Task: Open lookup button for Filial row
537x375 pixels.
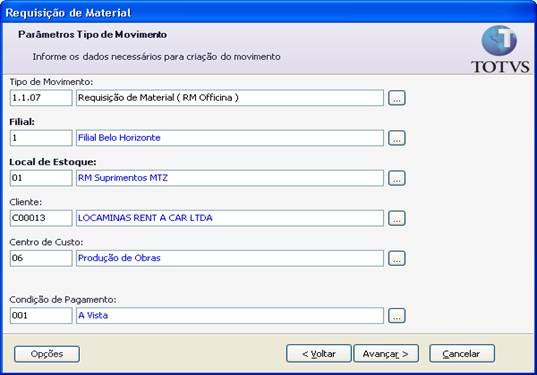Action: [397, 138]
